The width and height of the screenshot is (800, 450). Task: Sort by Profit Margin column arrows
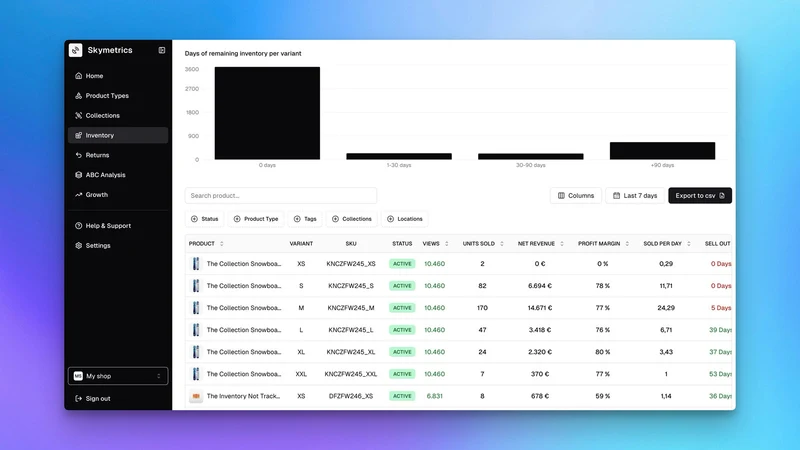coord(627,244)
